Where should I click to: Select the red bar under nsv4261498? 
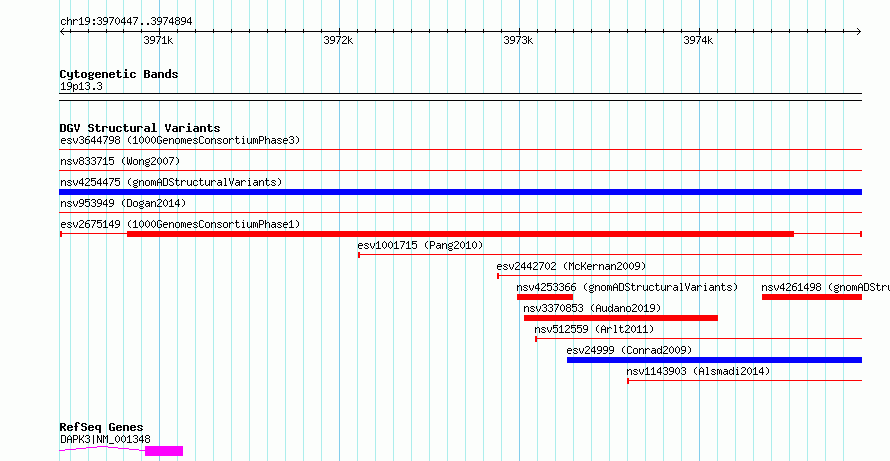click(x=812, y=297)
